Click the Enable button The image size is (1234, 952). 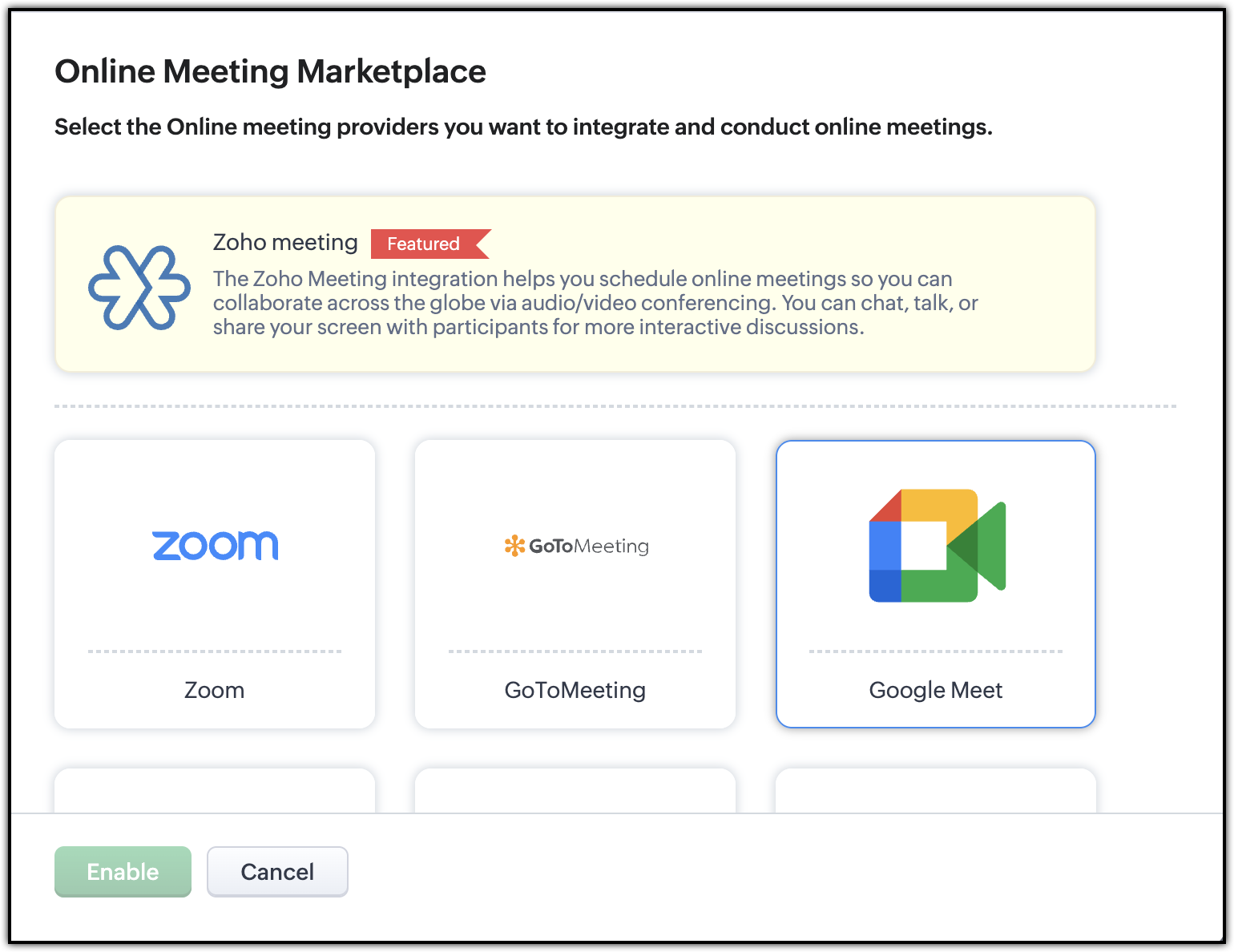coord(123,872)
